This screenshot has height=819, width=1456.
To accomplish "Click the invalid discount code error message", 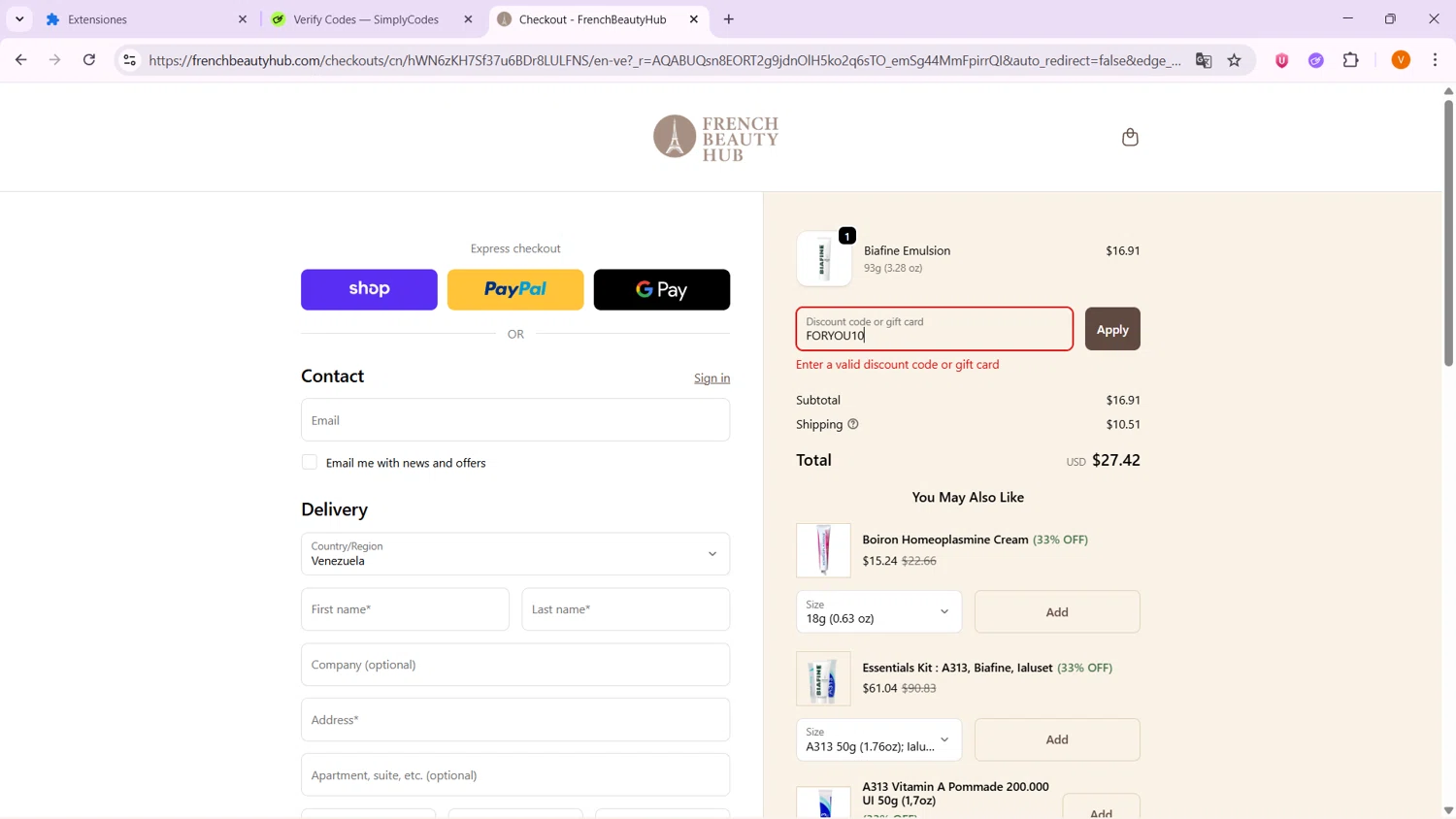I will tap(897, 365).
